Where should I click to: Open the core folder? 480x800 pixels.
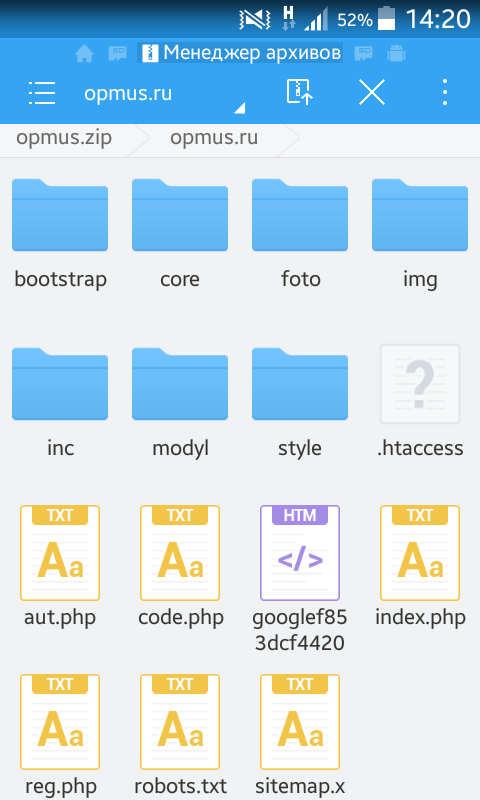[180, 234]
